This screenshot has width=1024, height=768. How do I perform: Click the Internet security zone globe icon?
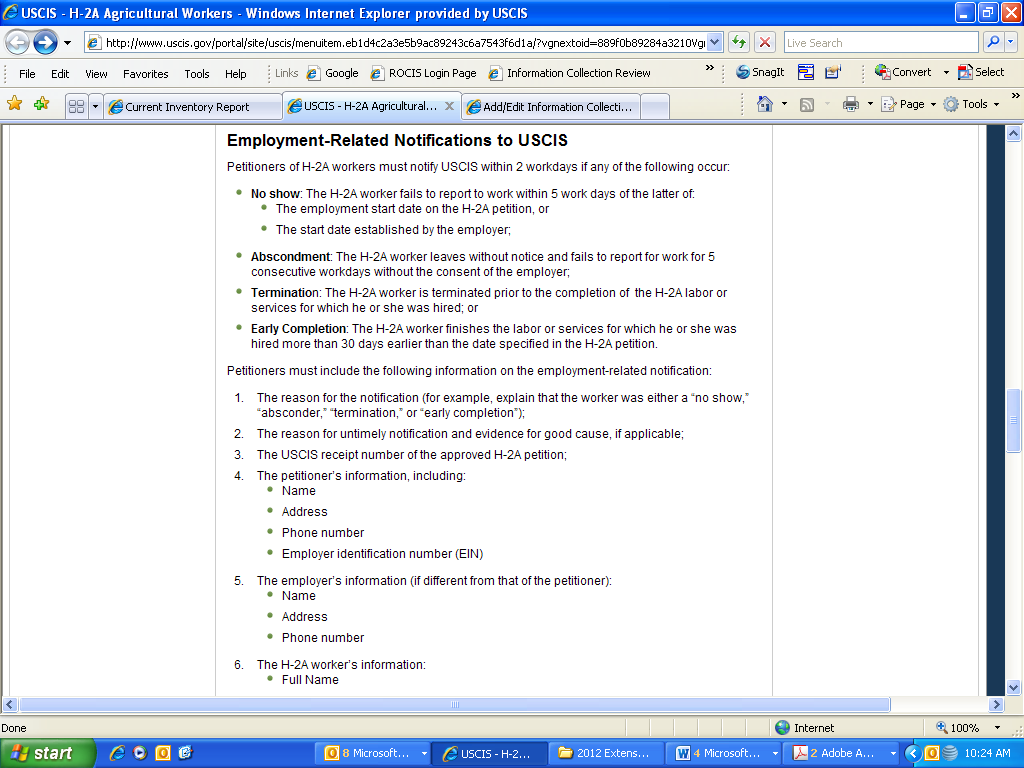point(782,728)
